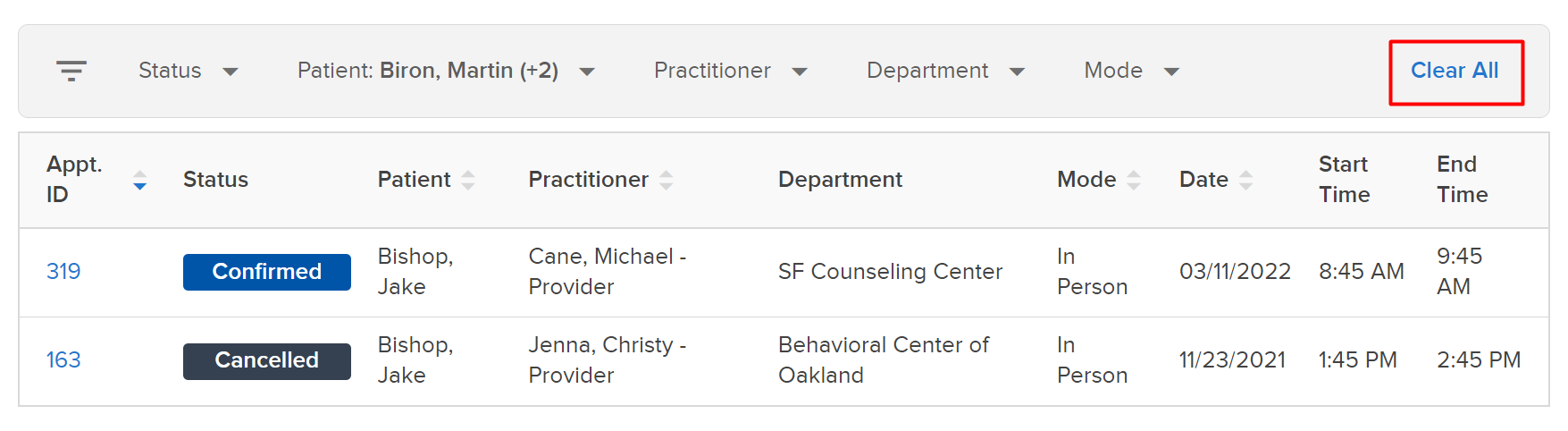Screen dimensions: 1568x431
Task: Click the Confirmed status badge
Action: pyautogui.click(x=267, y=272)
